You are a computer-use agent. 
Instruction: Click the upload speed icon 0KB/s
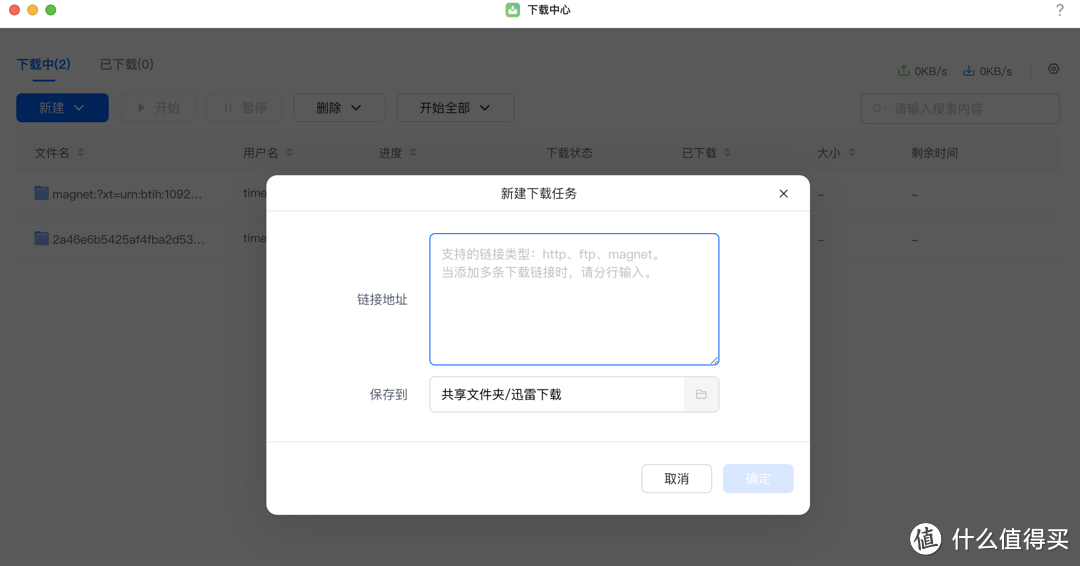(x=903, y=71)
